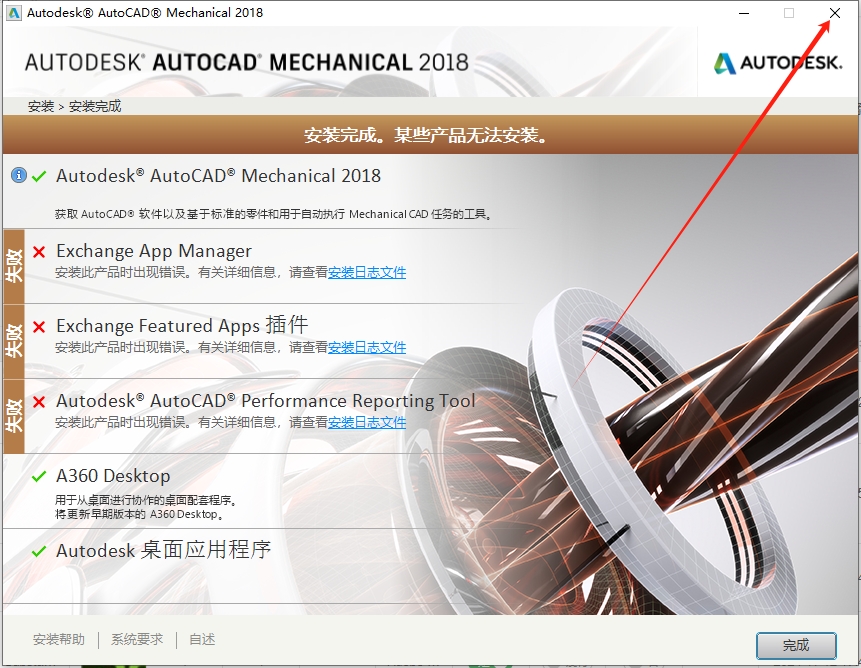Click the red X beside Exchange Featured Apps
This screenshot has width=861, height=668.
pyautogui.click(x=39, y=327)
